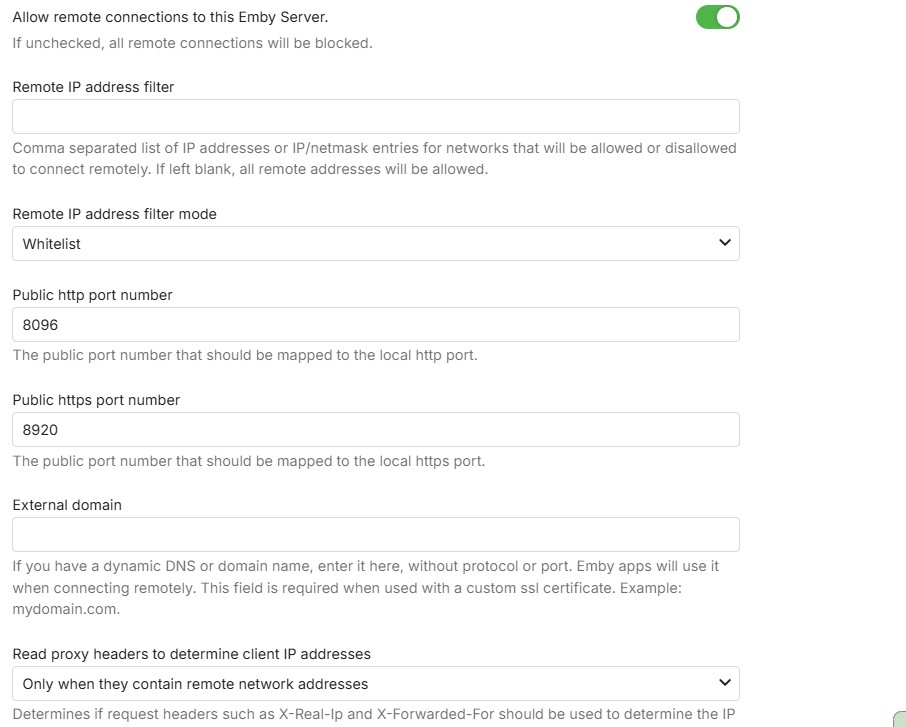
Task: Focus the Public https port field showing 8920
Action: (375, 430)
